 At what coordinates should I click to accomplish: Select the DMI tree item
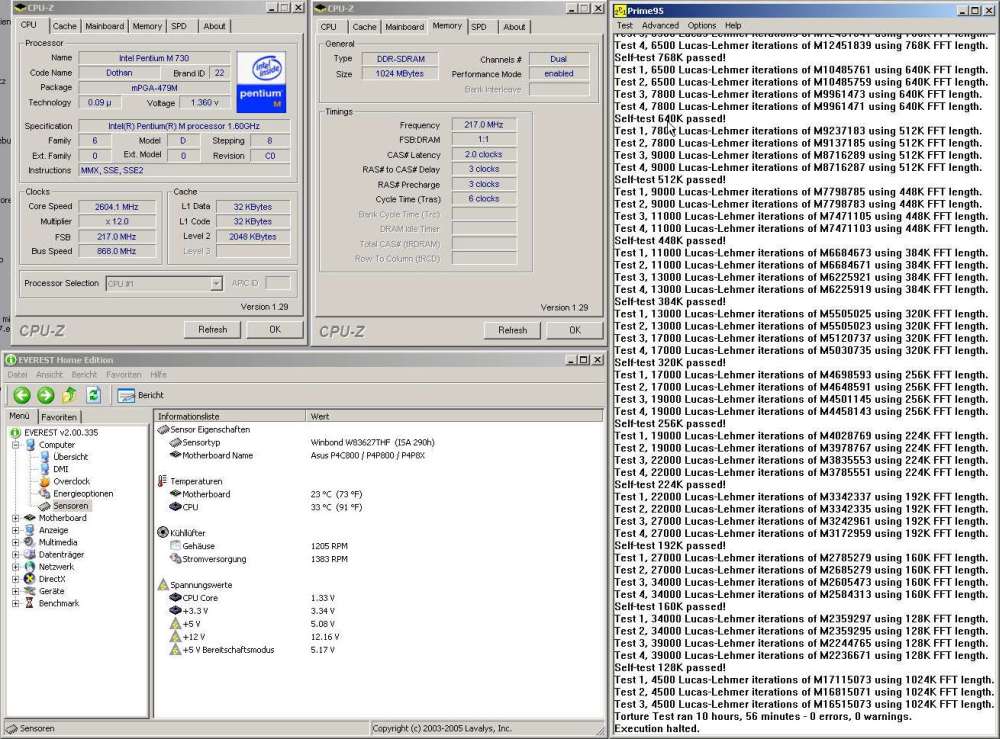coord(61,469)
